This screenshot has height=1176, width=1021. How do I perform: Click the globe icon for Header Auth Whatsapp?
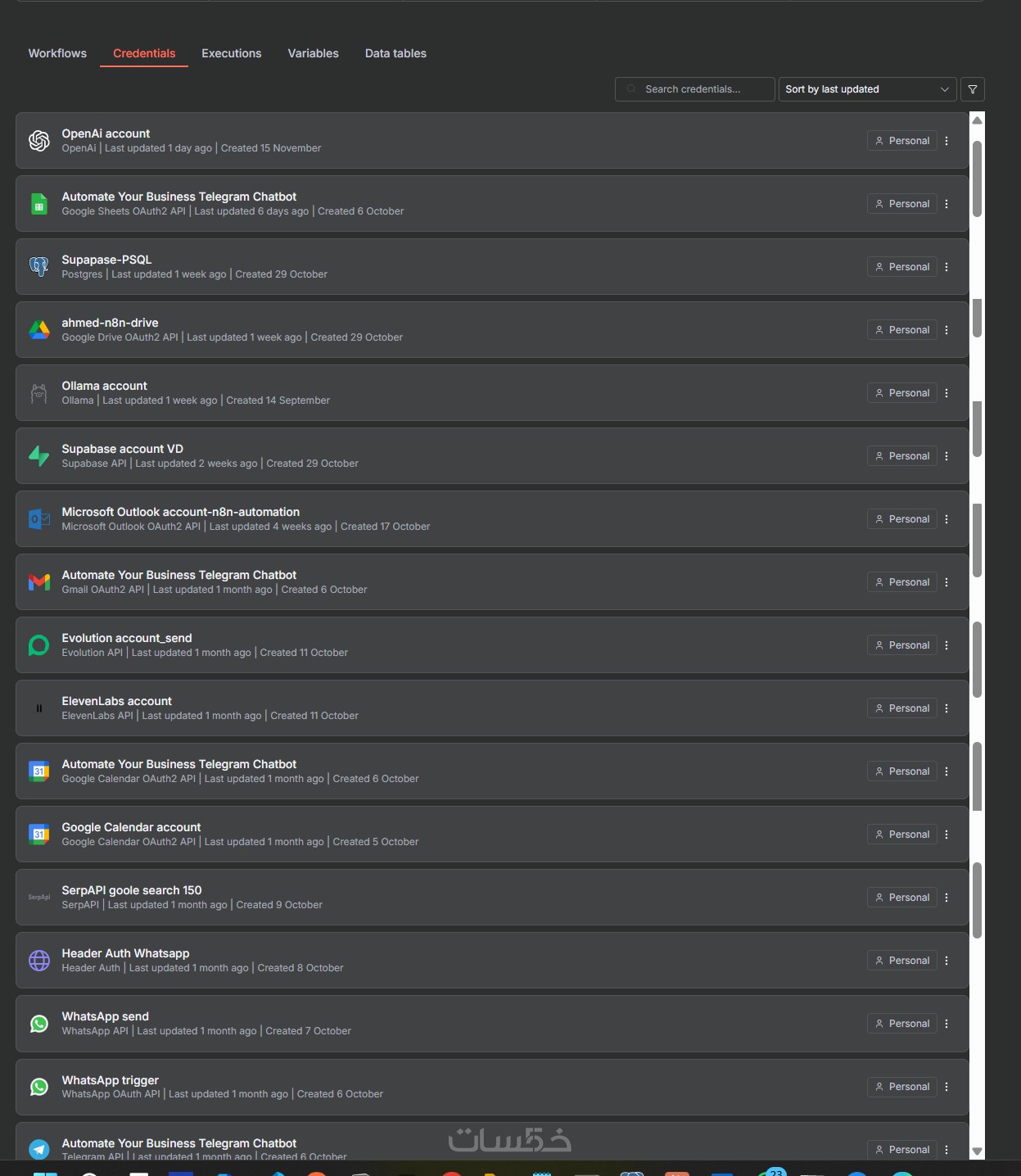pos(39,961)
